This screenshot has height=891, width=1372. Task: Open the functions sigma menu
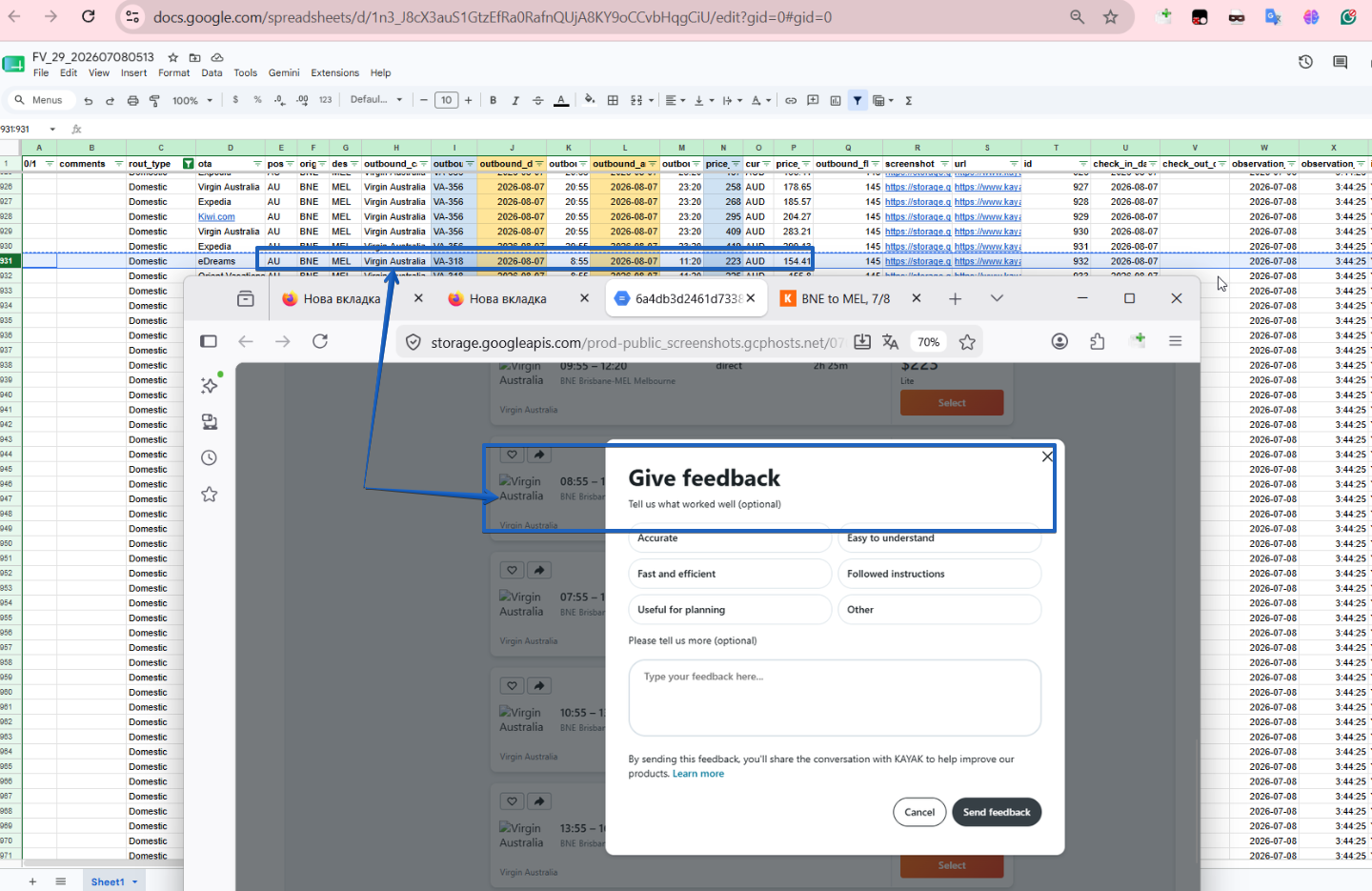coord(909,100)
